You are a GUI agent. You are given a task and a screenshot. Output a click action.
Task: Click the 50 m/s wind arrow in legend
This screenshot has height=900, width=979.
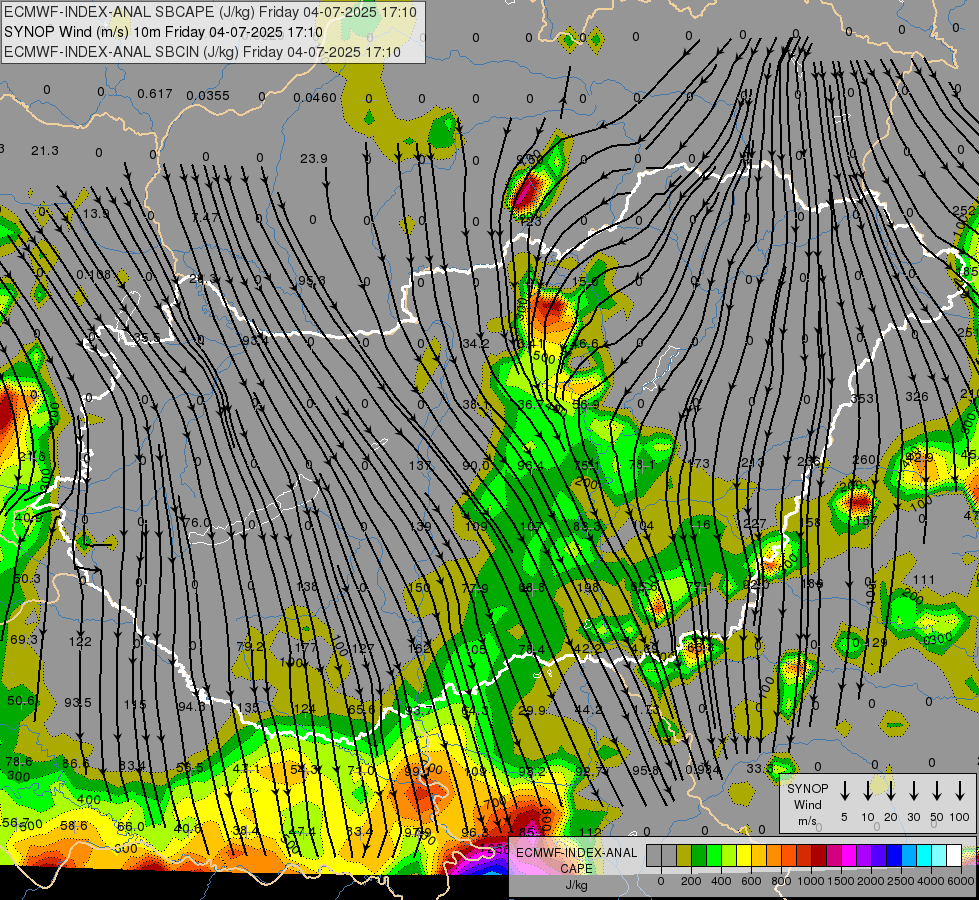click(x=937, y=791)
